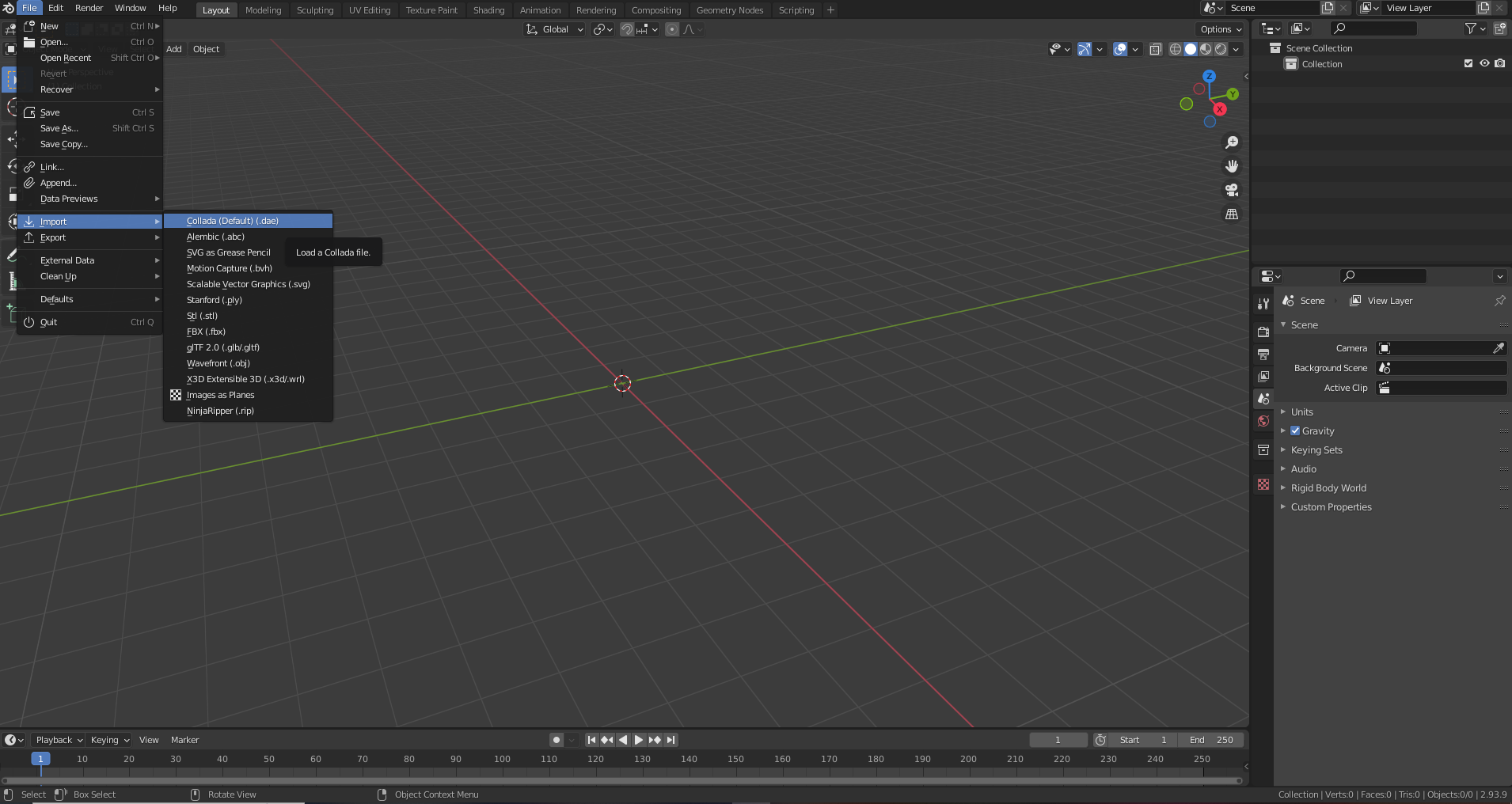Open the View Layer properties tab icon
1512x804 pixels.
coord(1263,376)
